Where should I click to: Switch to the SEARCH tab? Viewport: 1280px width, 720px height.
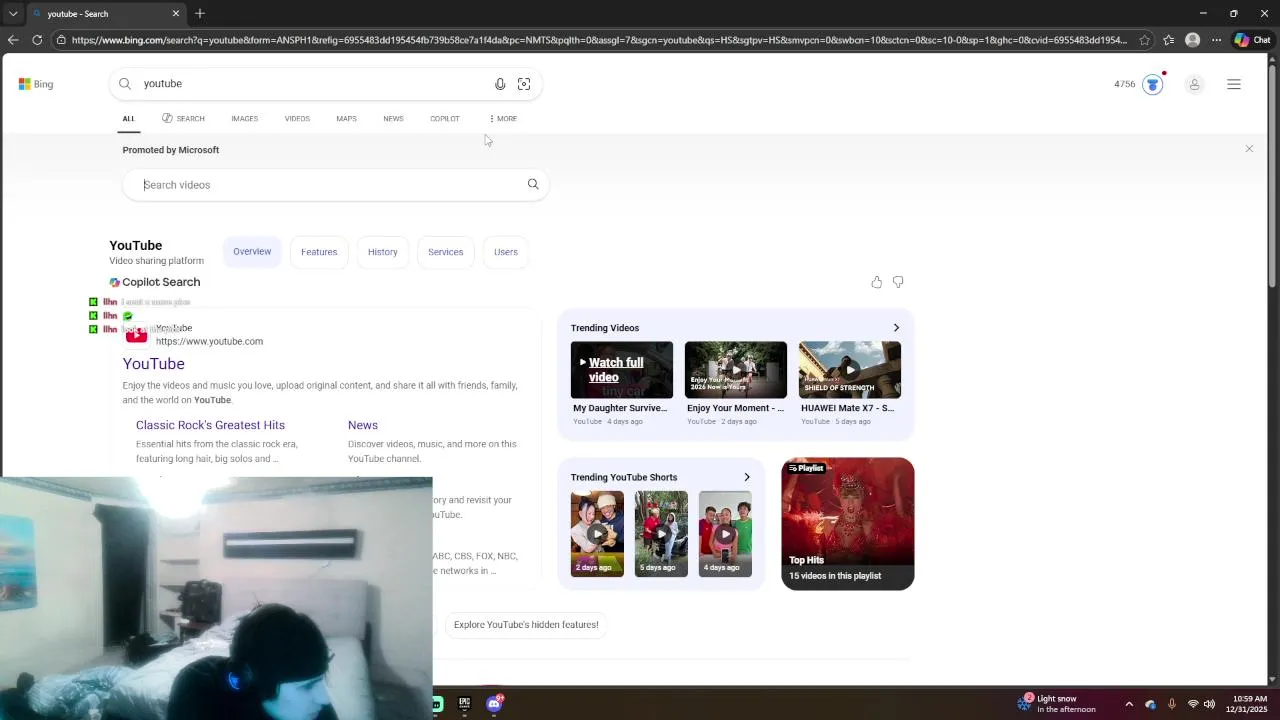pos(183,119)
